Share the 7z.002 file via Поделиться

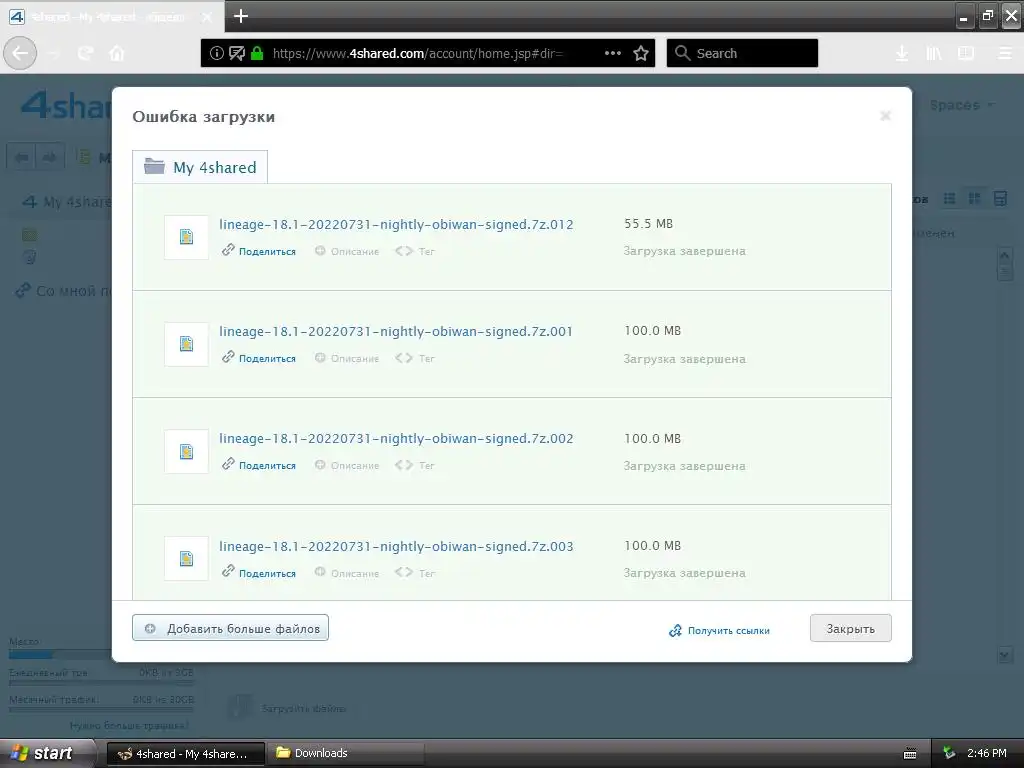click(259, 465)
